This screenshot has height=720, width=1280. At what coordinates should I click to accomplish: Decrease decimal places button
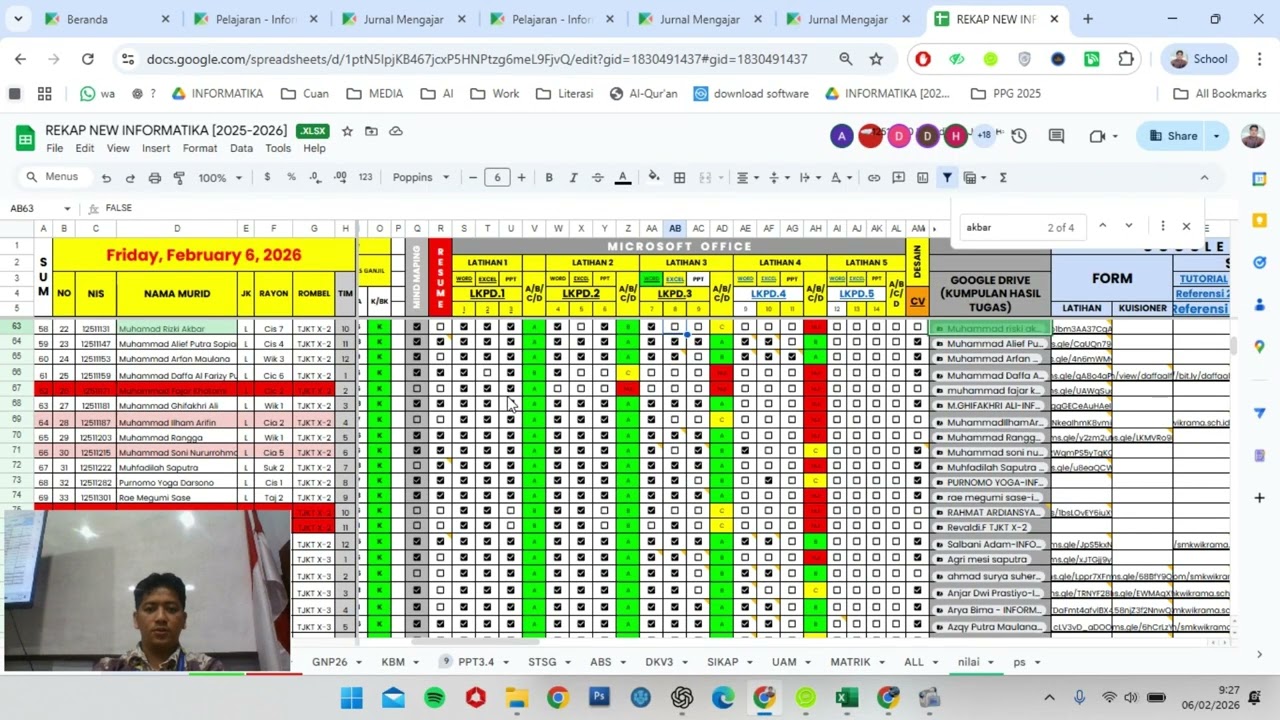(x=315, y=177)
